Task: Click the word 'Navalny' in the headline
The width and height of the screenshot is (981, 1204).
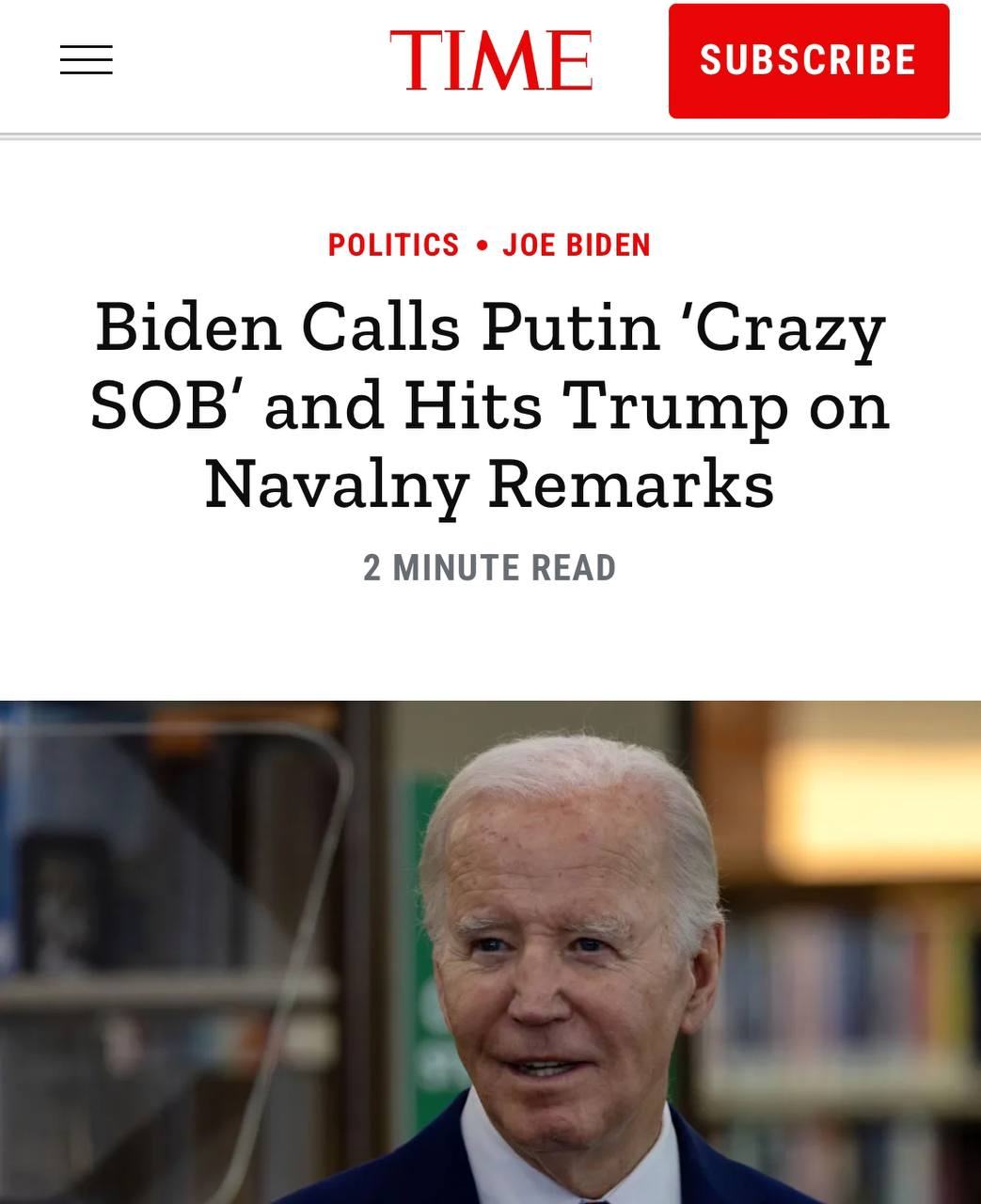Action: [337, 485]
